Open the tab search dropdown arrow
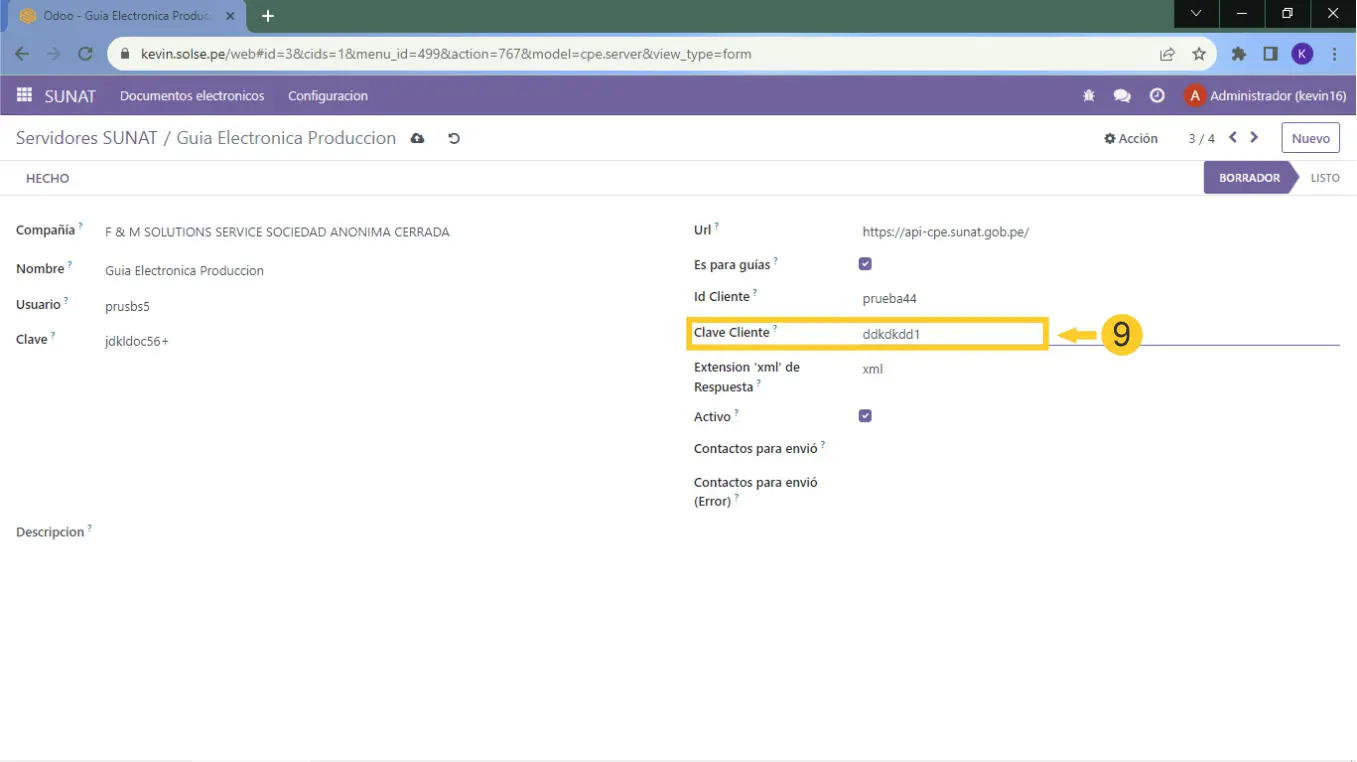 (x=1196, y=14)
